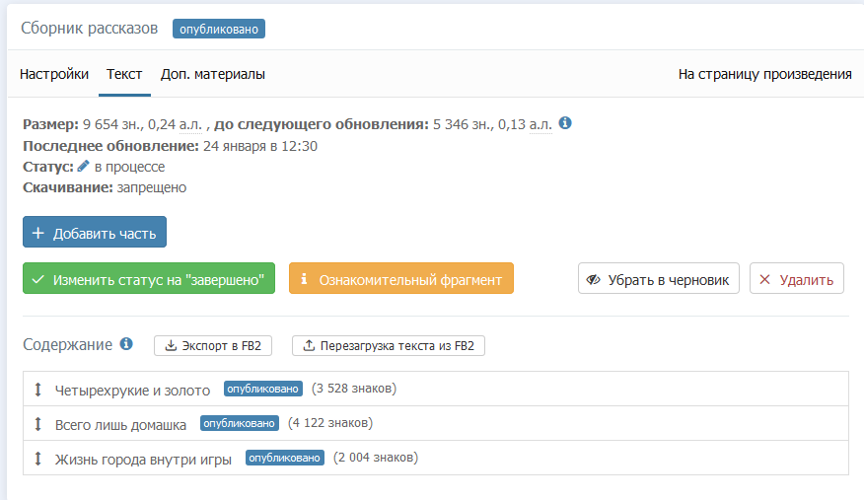The width and height of the screenshot is (864, 500).
Task: Click reorder arrow for Четырехрукие и золото
Action: 38,389
